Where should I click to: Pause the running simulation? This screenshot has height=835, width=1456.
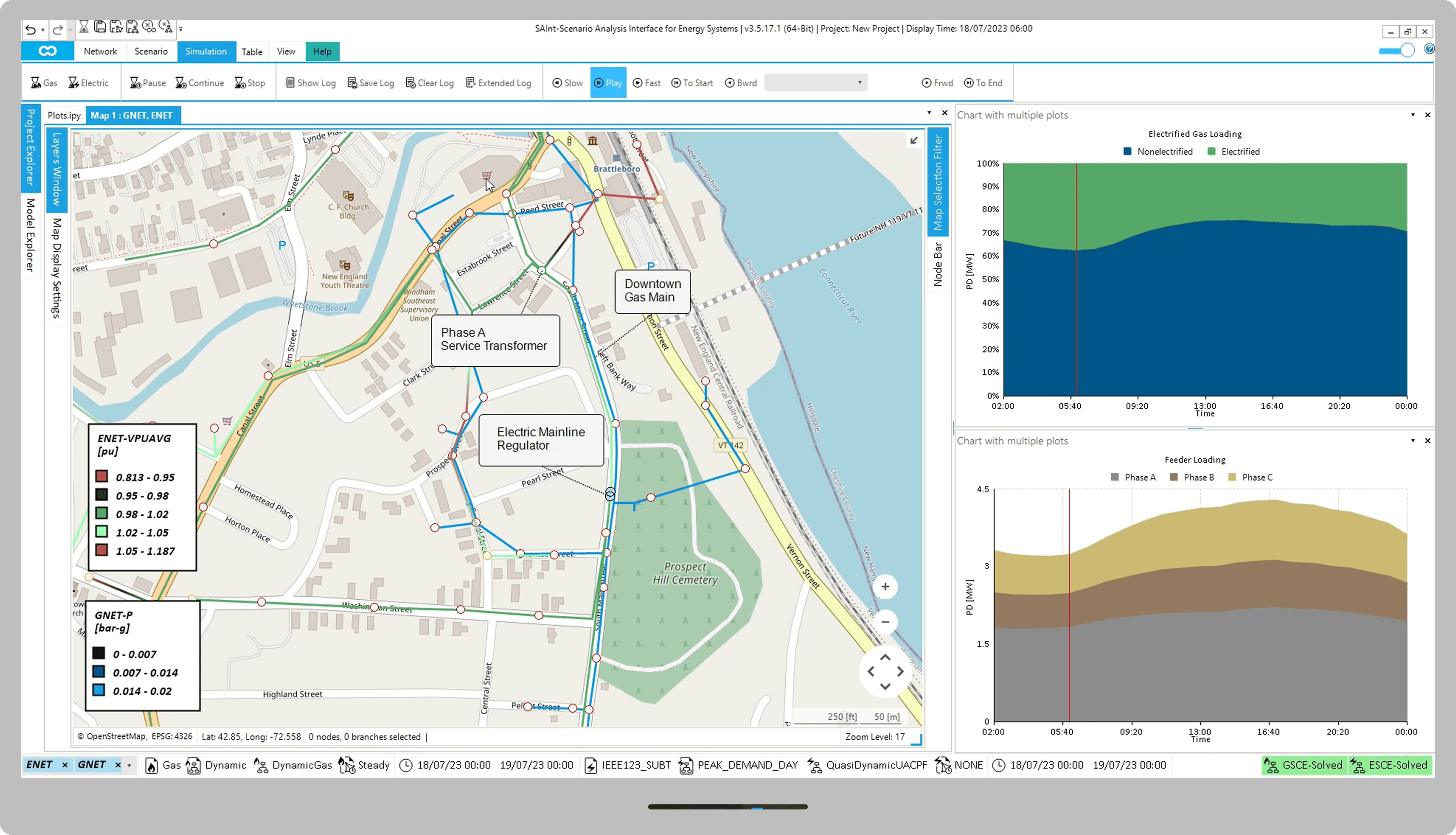[x=148, y=83]
